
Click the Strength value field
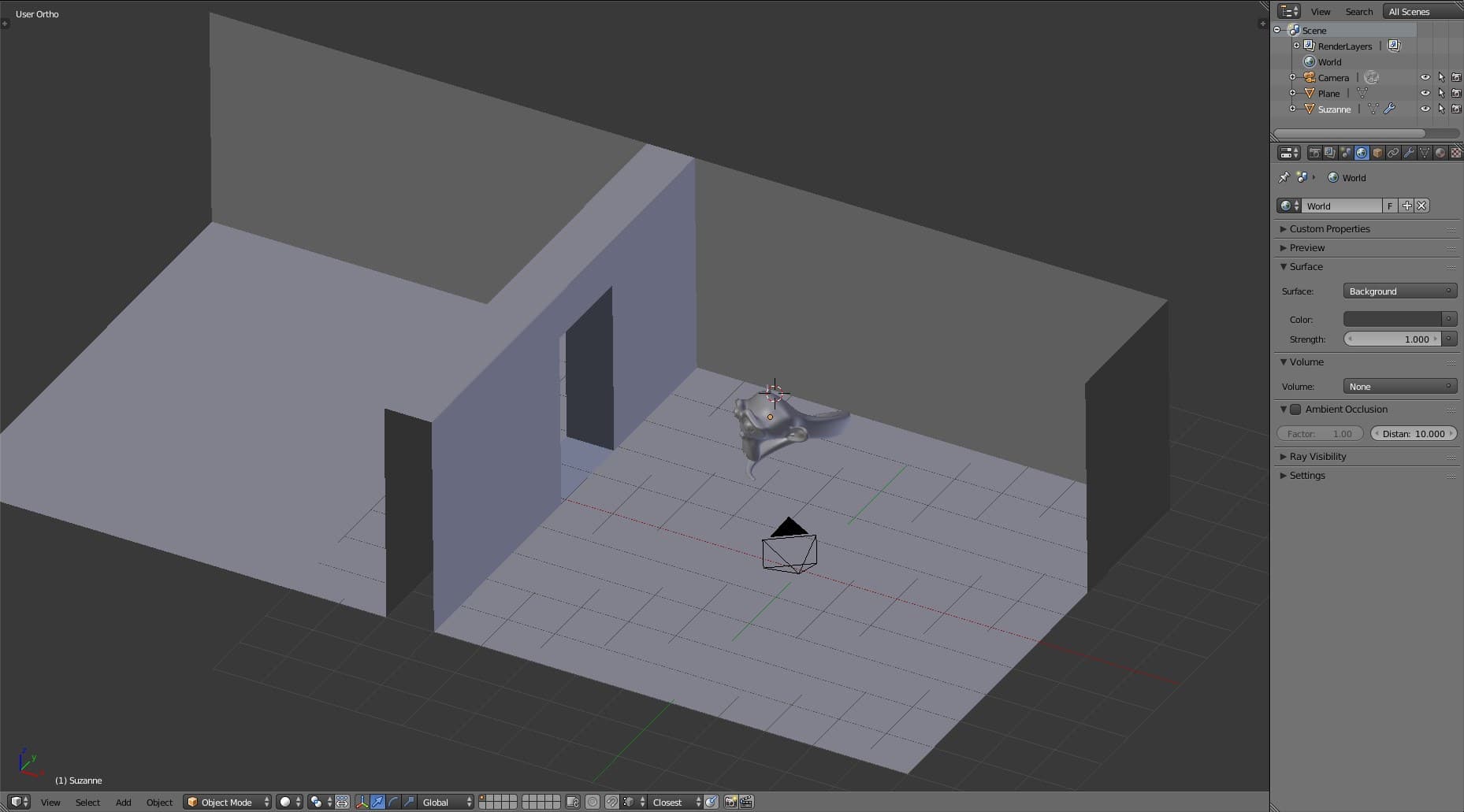coord(1392,339)
